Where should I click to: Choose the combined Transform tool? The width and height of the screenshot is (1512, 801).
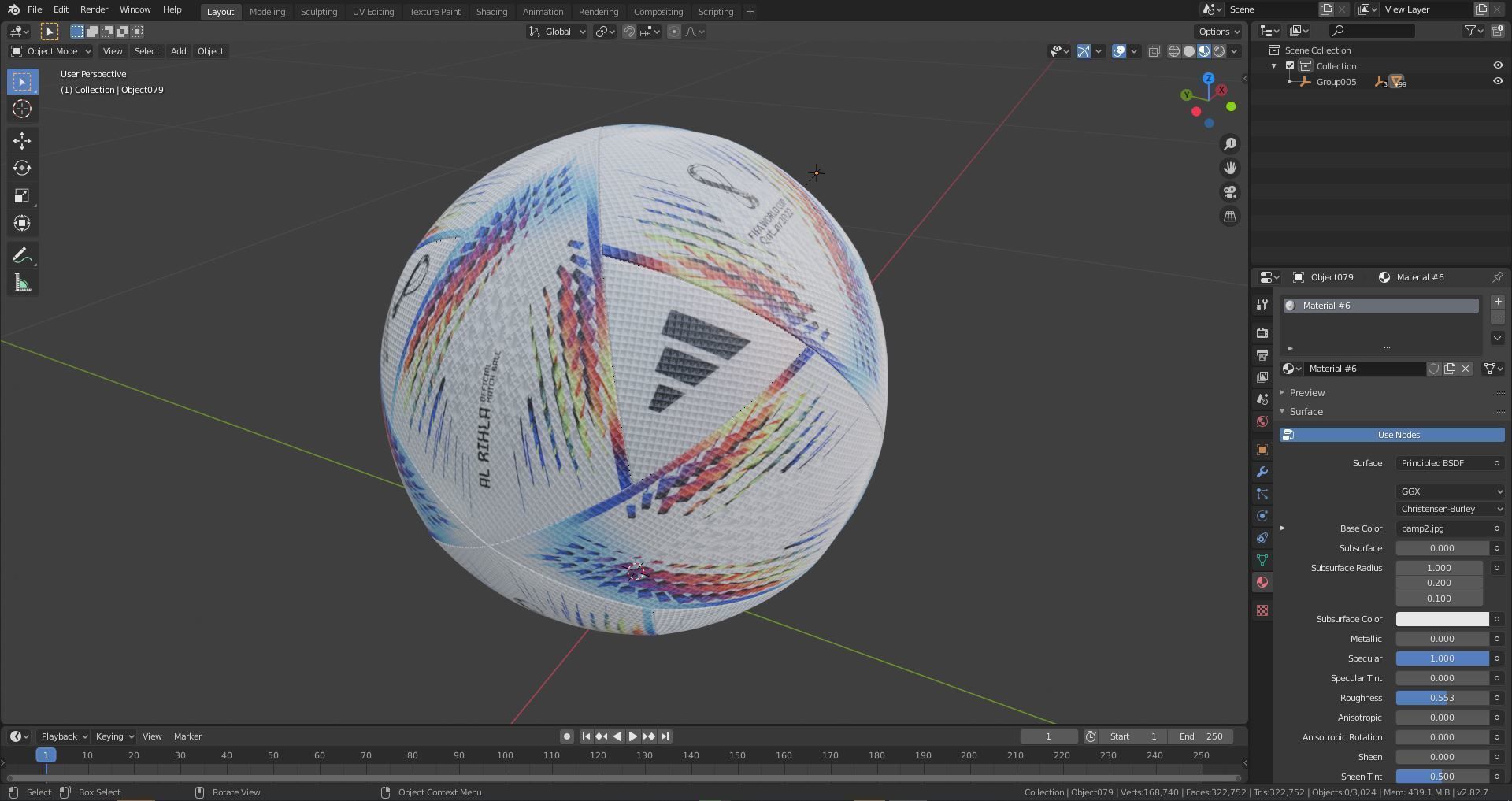22,223
